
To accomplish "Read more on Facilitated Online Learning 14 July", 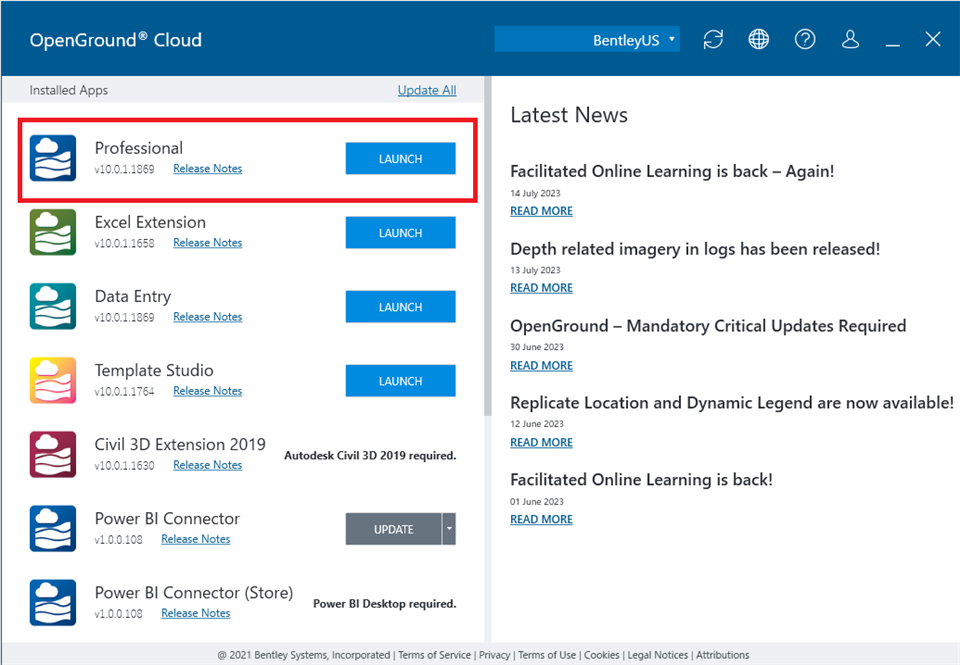I will [541, 211].
